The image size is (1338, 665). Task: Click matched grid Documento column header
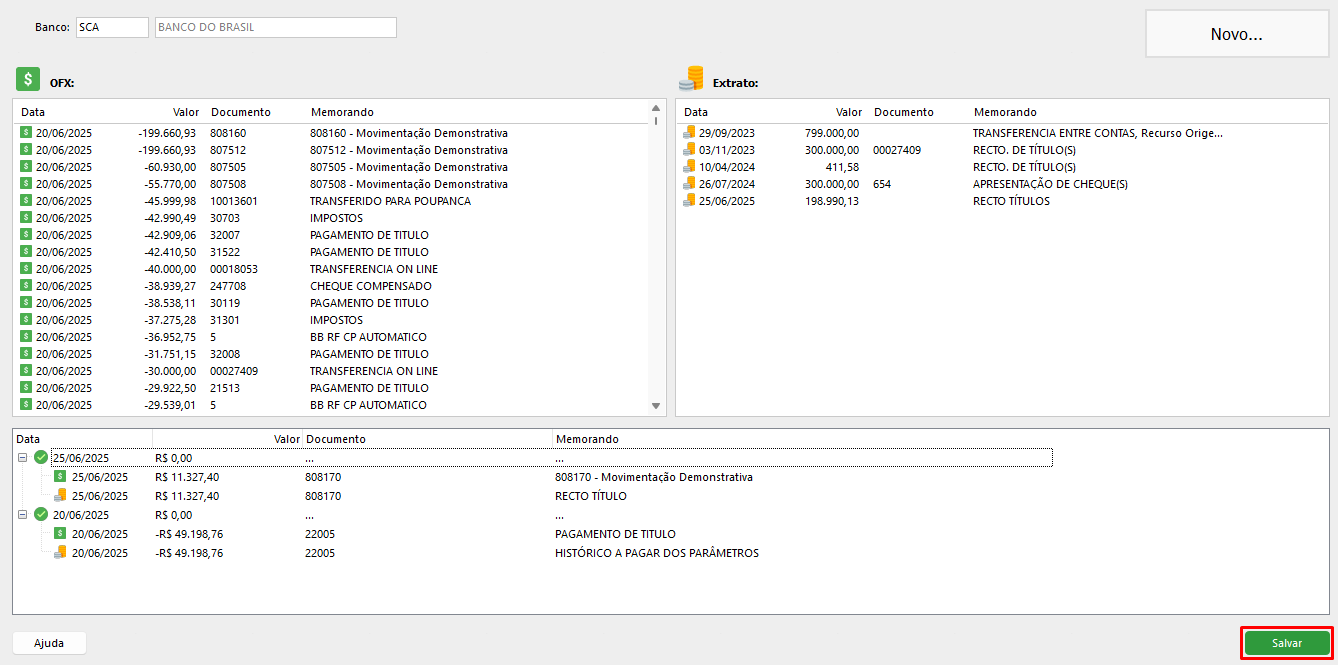(336, 439)
